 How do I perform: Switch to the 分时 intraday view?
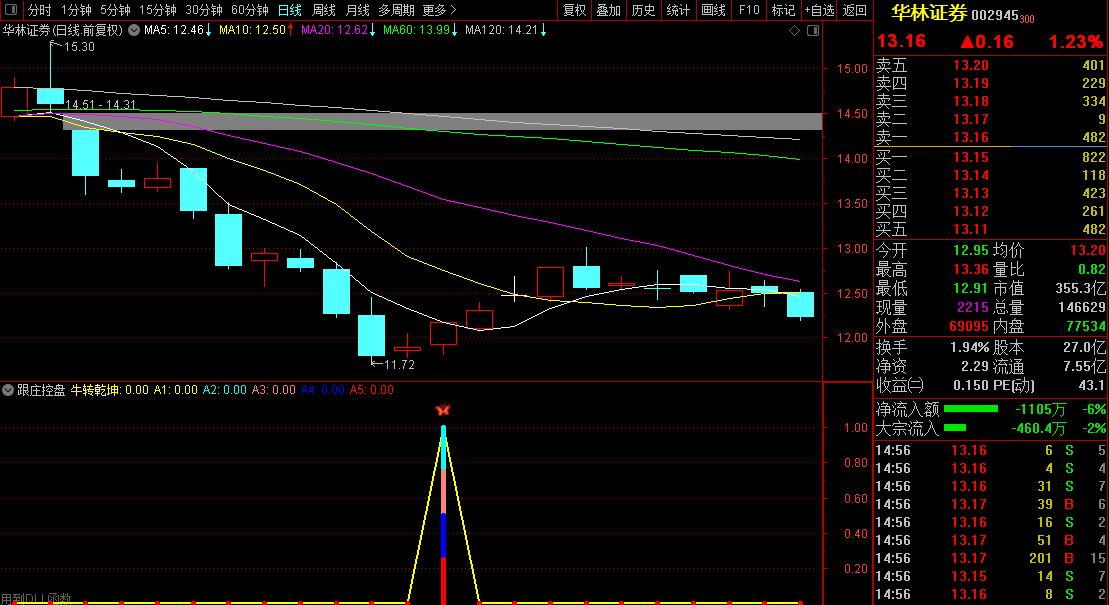tap(39, 10)
